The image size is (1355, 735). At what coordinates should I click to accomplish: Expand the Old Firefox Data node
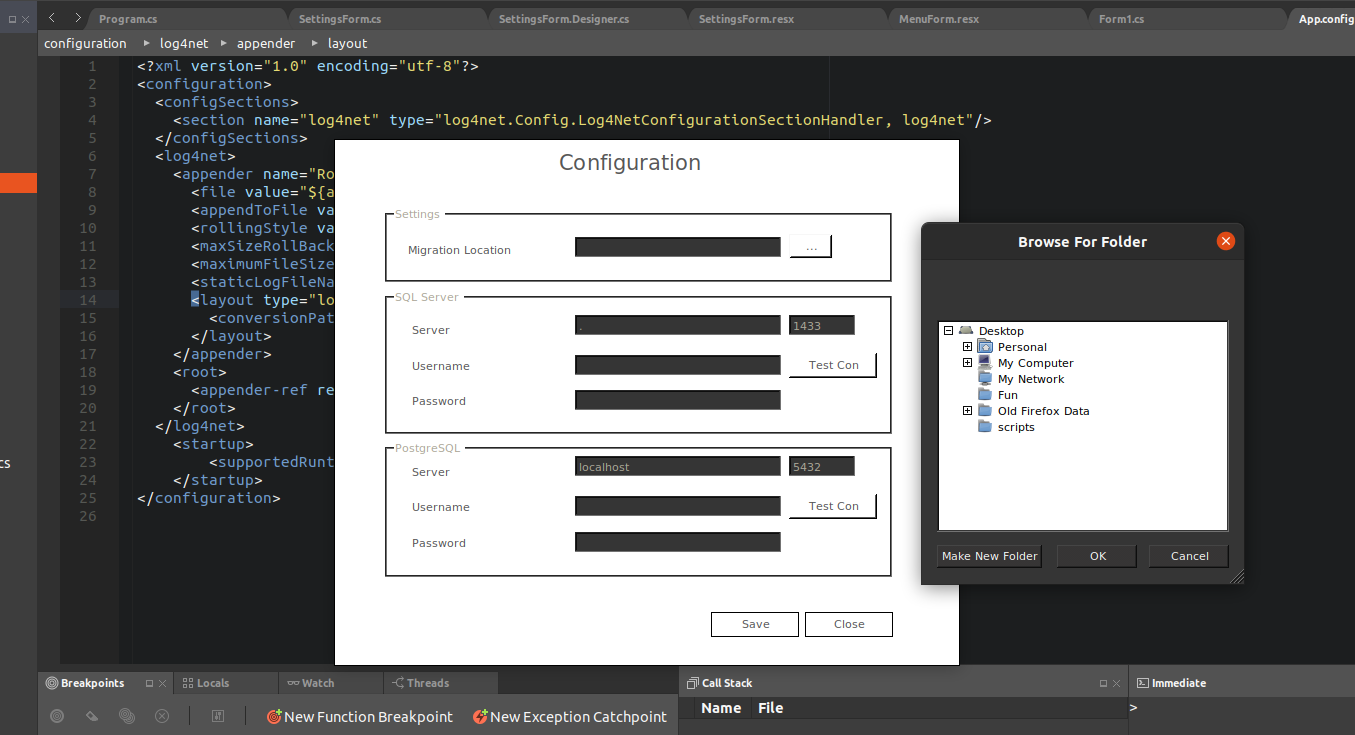tap(967, 411)
